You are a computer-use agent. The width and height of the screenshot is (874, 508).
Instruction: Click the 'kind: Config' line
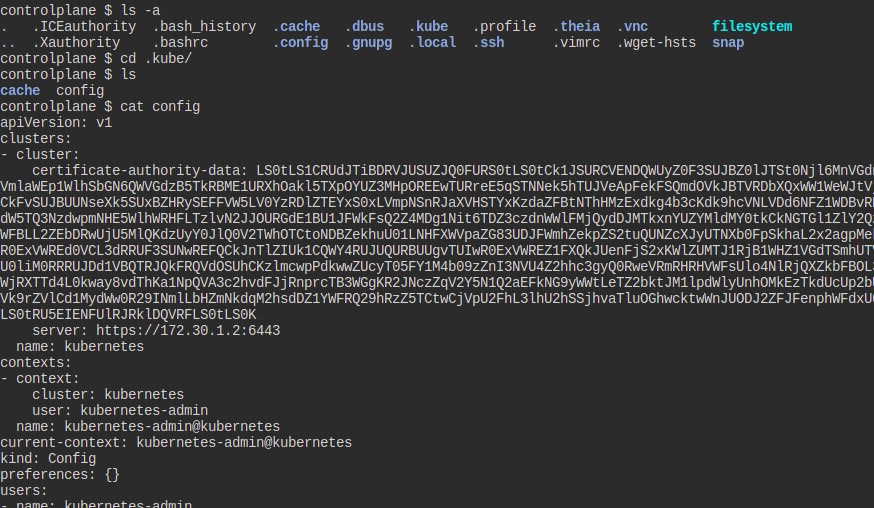pyautogui.click(x=48, y=459)
